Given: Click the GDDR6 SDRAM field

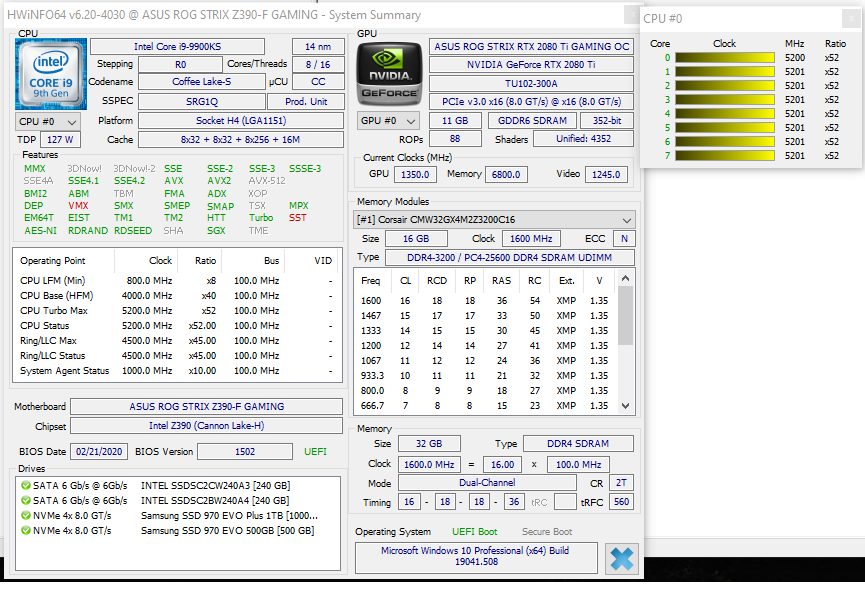Looking at the screenshot, I should coord(532,120).
